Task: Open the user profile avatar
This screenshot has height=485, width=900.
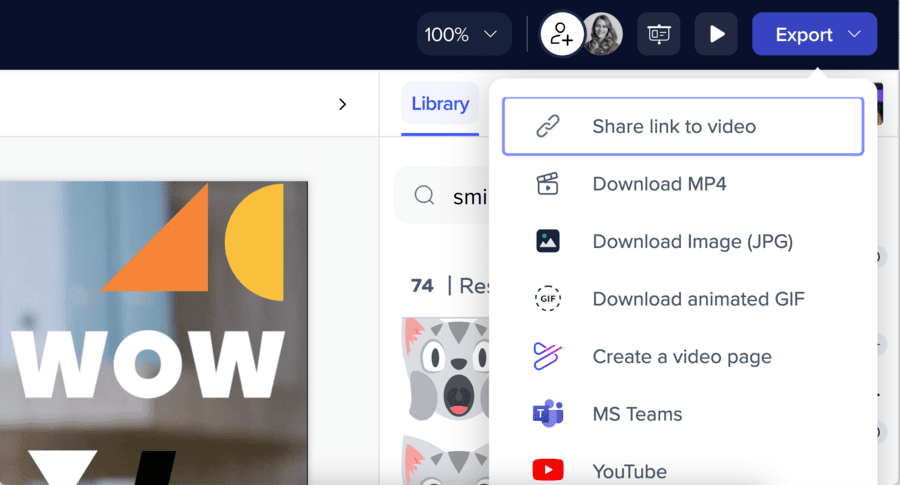Action: click(x=603, y=34)
